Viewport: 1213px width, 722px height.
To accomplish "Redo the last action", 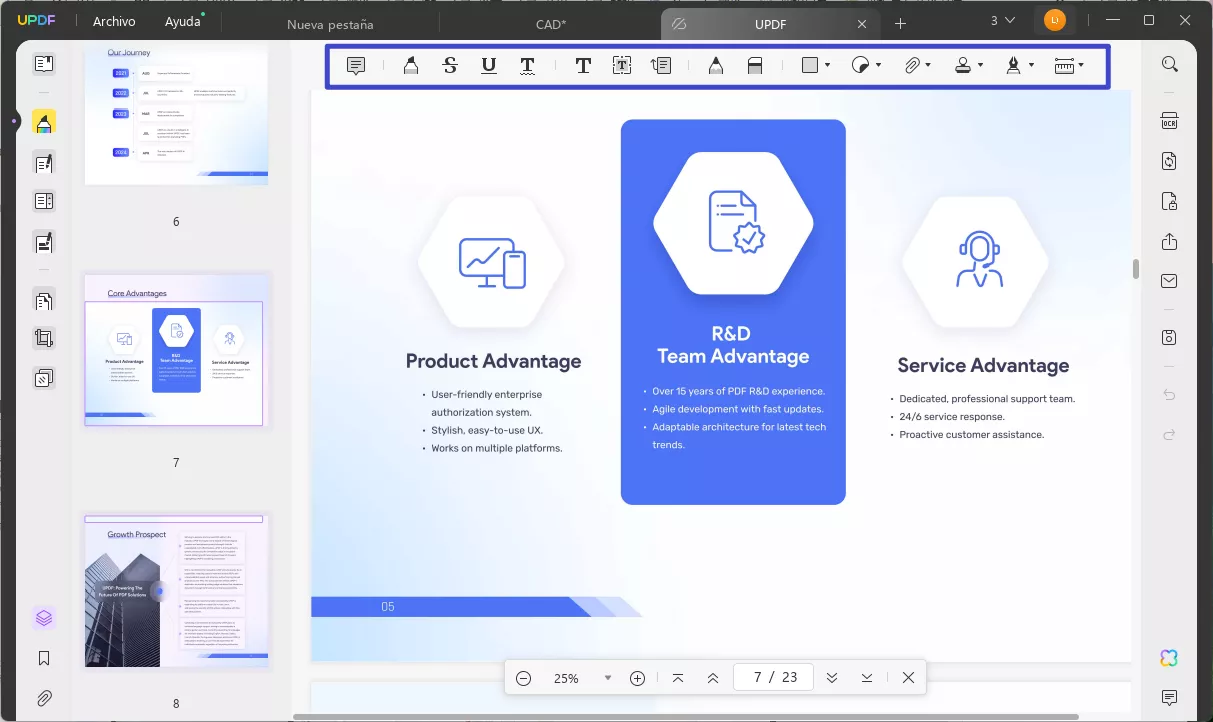I will [1169, 435].
